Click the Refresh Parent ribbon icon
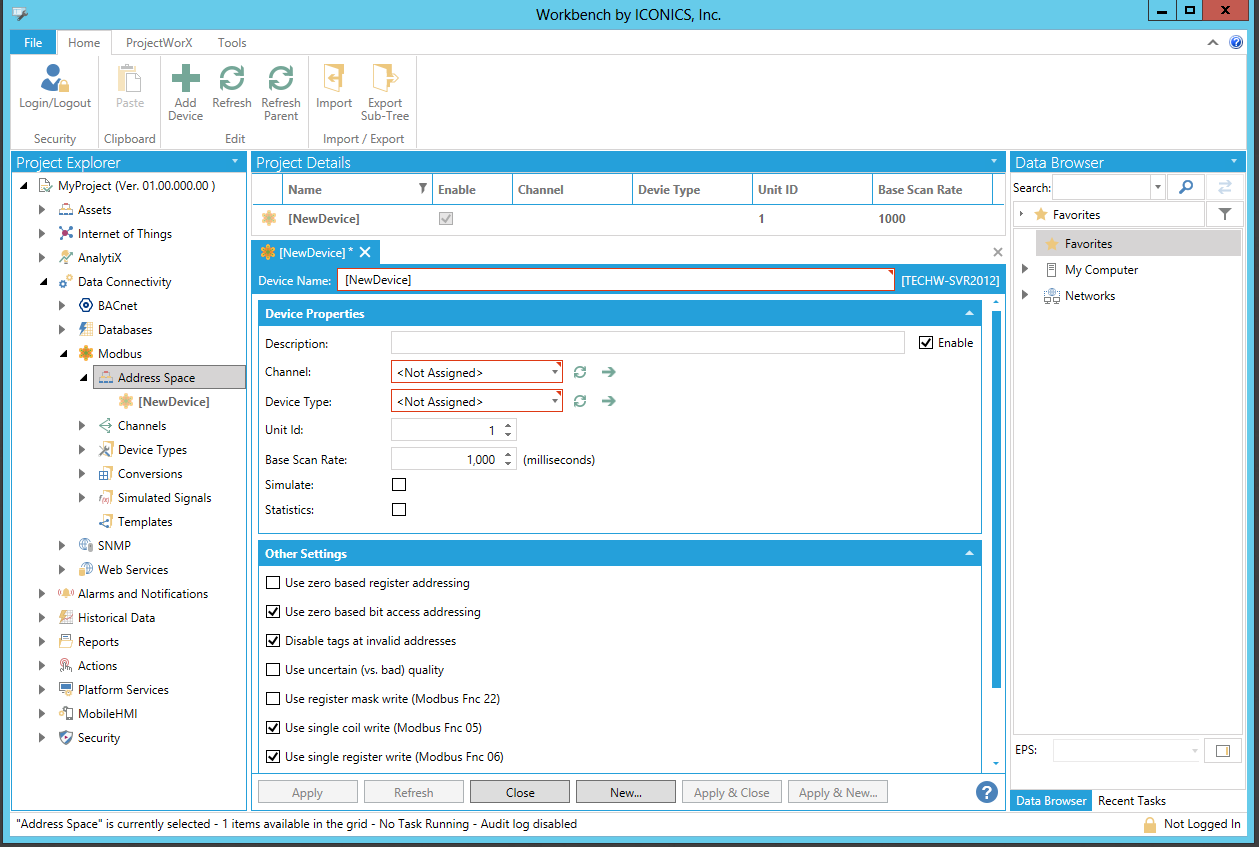 (x=281, y=80)
